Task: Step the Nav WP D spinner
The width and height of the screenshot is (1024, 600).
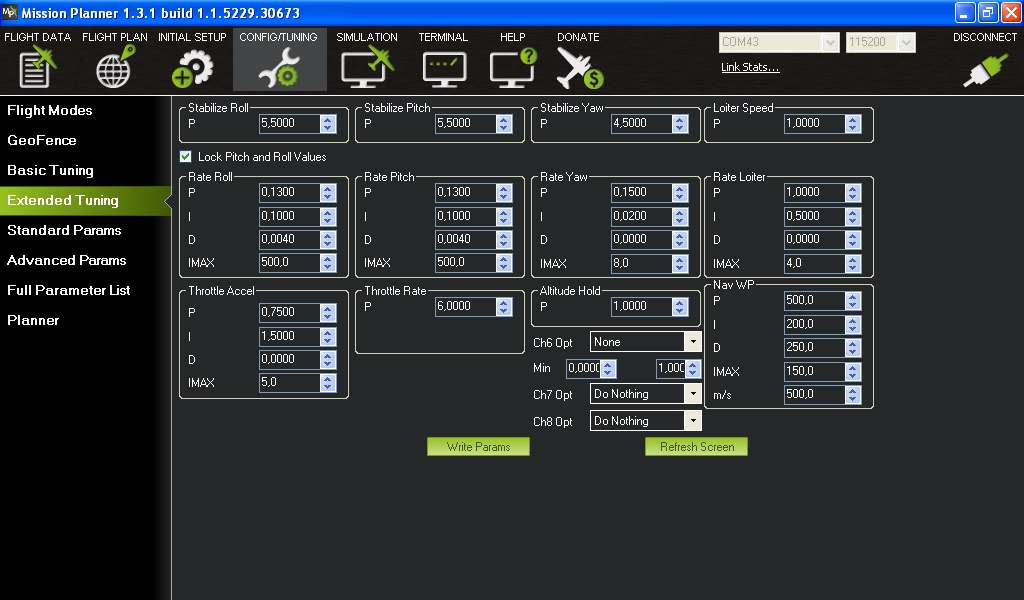Action: (x=852, y=348)
